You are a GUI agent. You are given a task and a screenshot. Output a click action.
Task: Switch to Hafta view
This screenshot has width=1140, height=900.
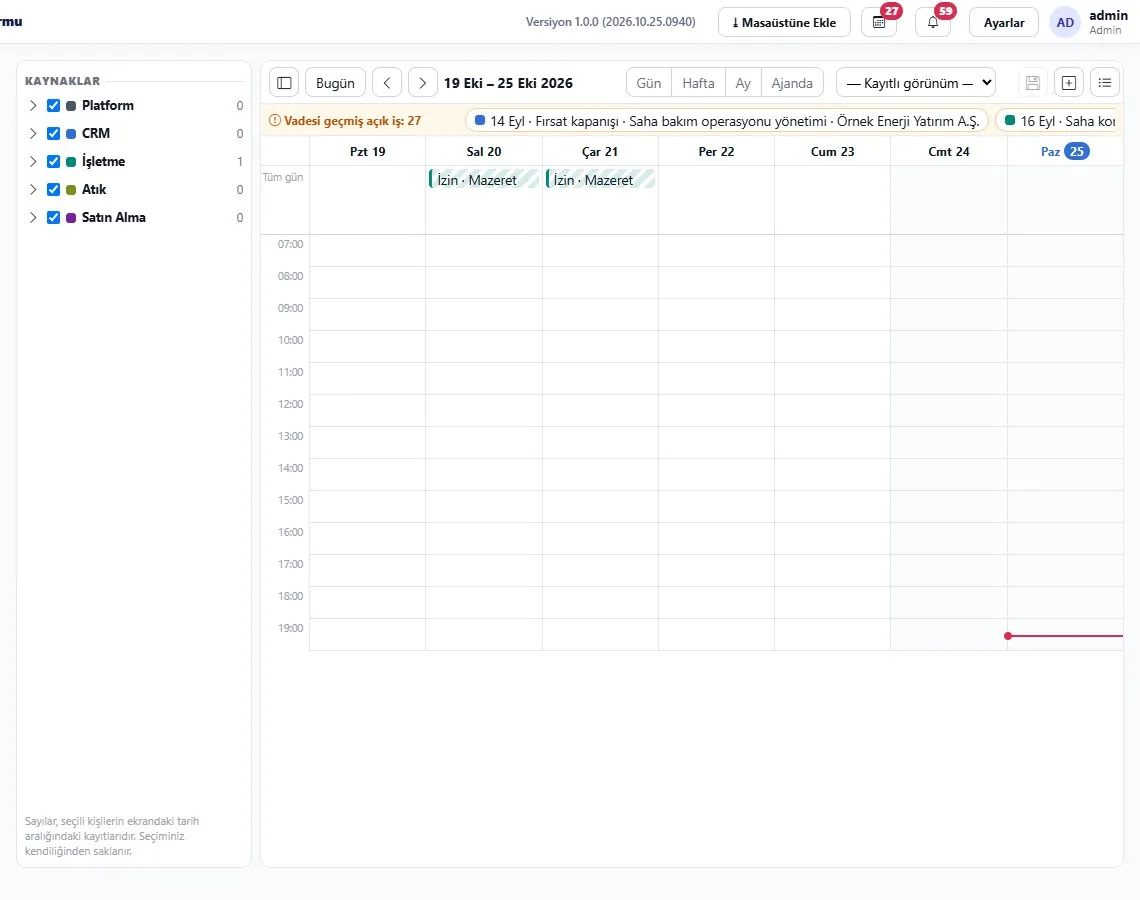coord(698,83)
